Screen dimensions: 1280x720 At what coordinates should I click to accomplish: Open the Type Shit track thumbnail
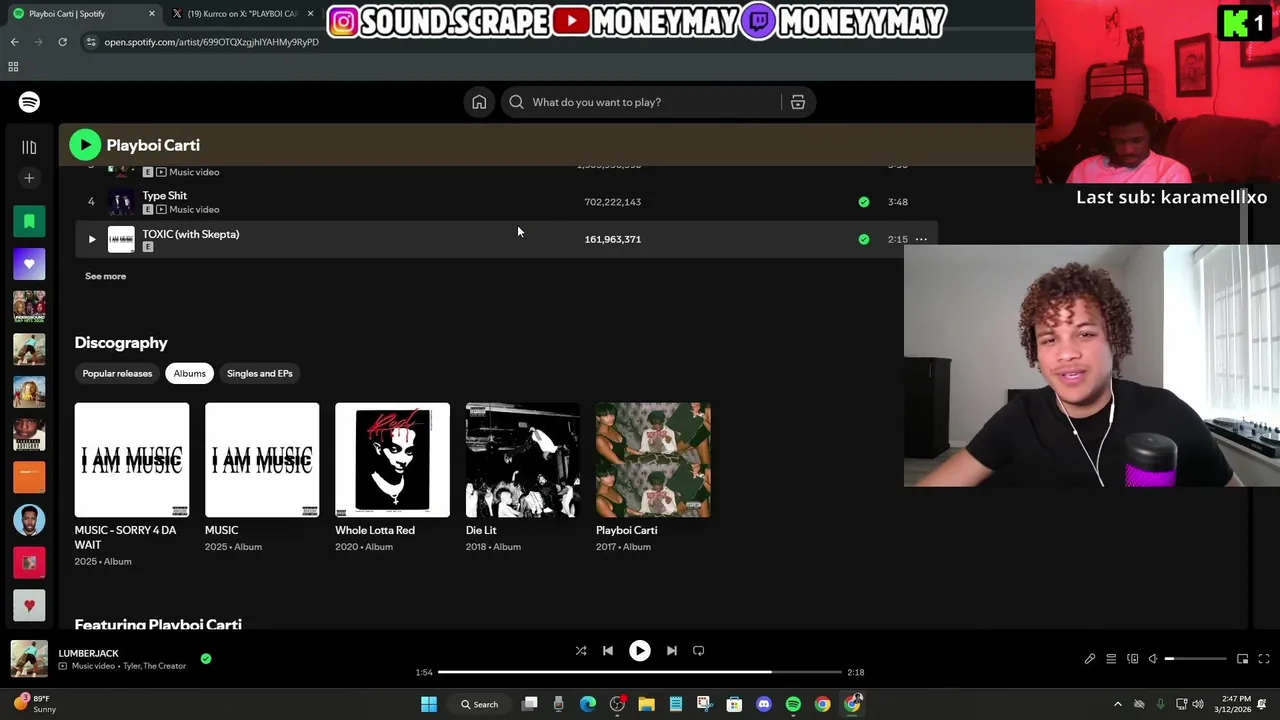[121, 202]
